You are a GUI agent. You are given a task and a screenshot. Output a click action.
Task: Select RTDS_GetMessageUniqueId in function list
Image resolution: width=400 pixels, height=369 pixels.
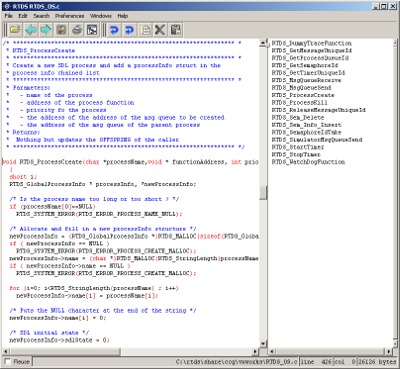click(311, 50)
